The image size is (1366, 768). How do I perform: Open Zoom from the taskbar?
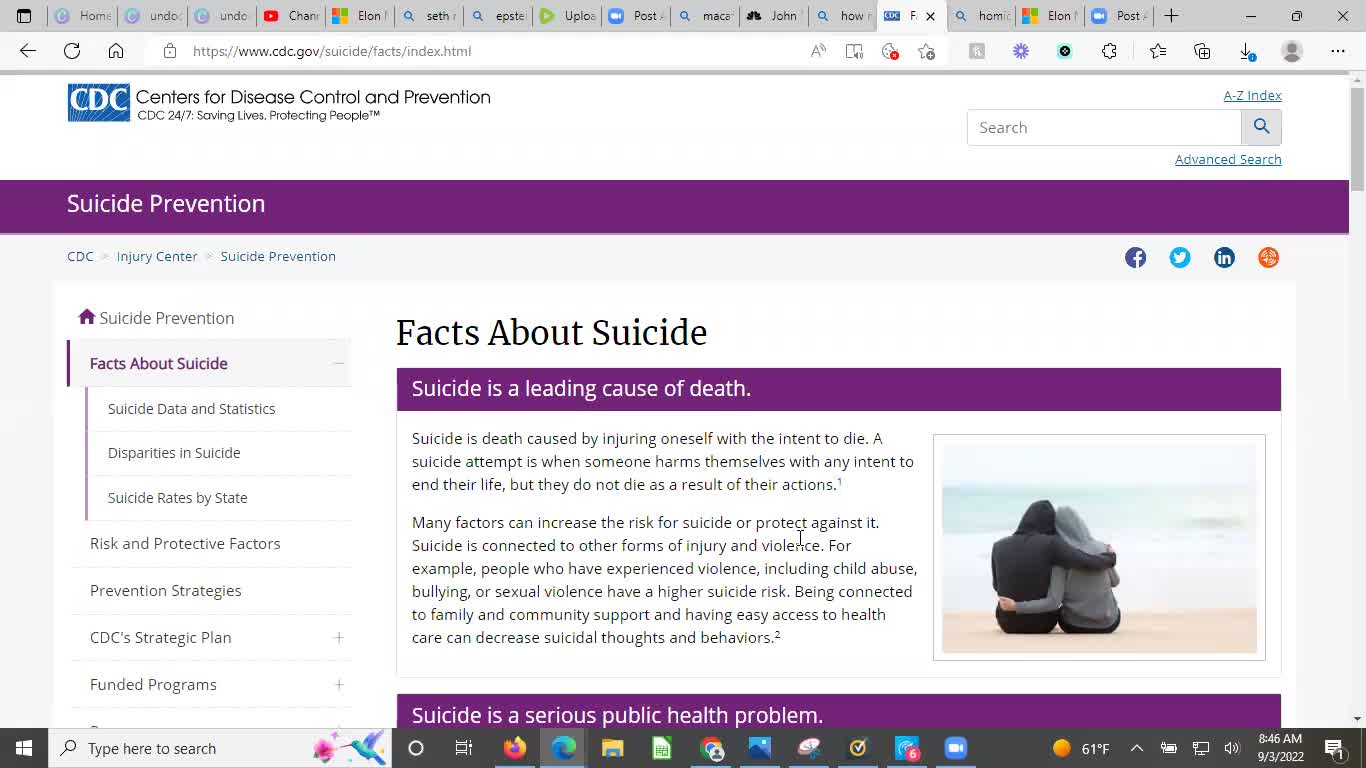pyautogui.click(x=956, y=748)
